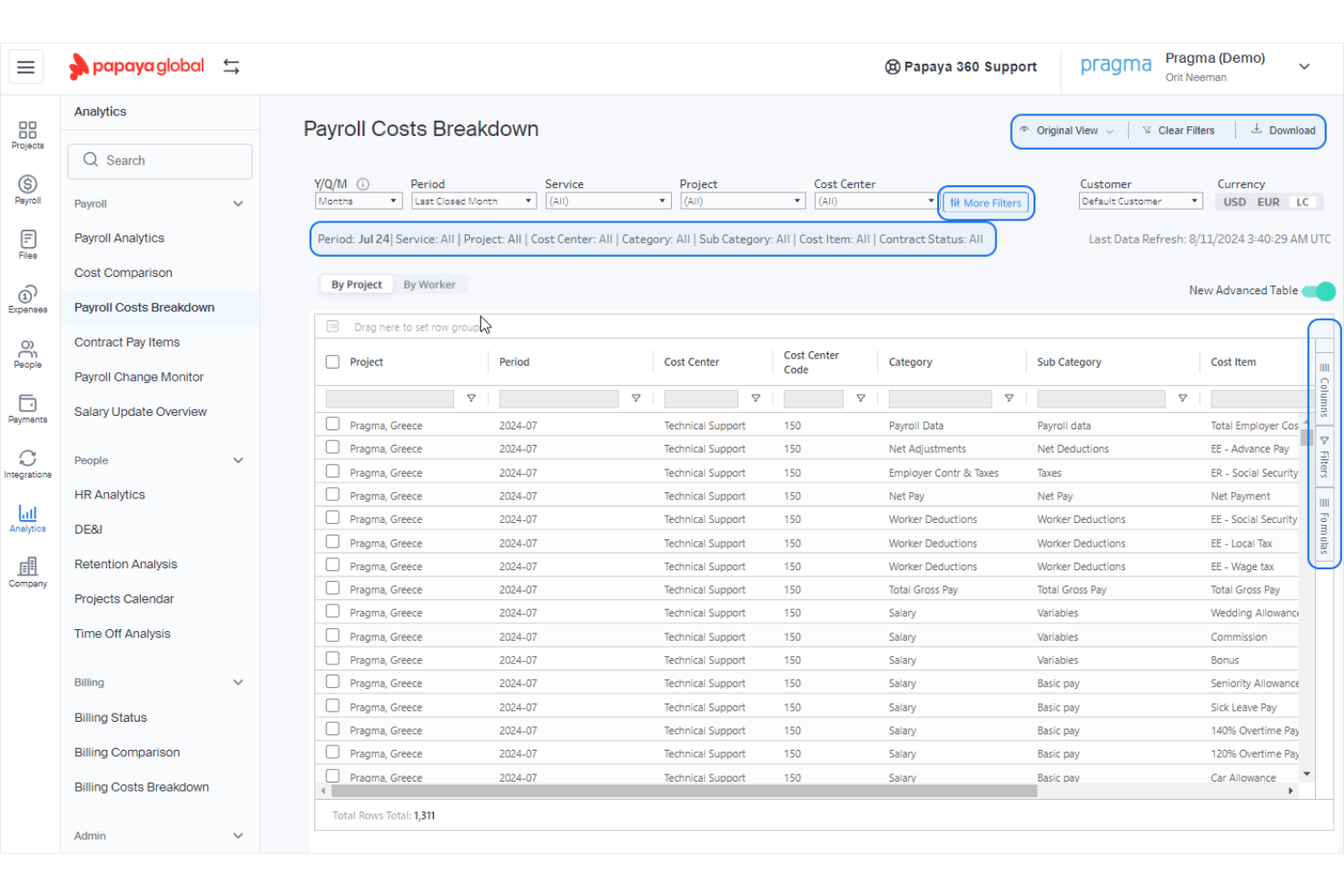
Task: Open the Filters side panel
Action: point(1324,457)
